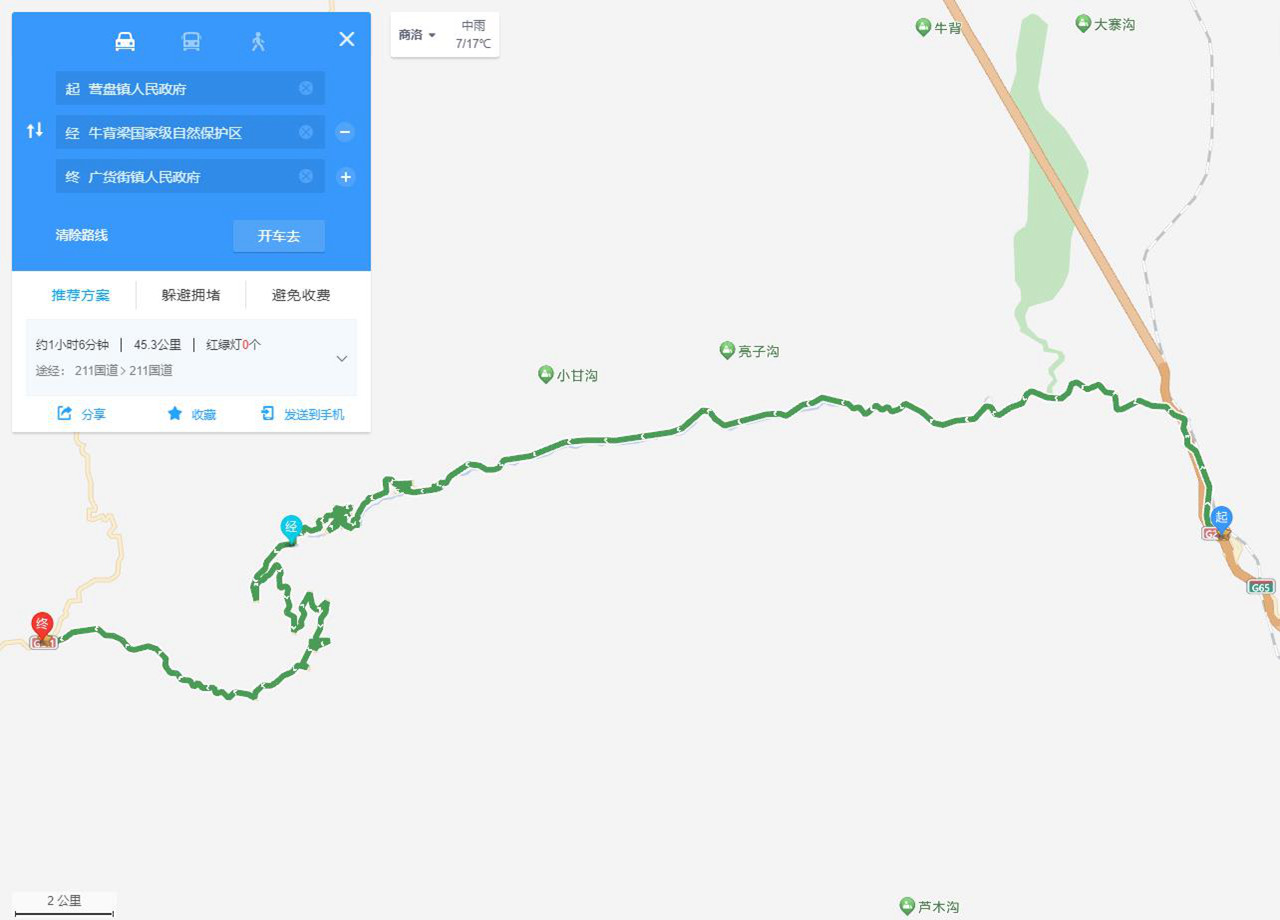This screenshot has width=1280, height=920.
Task: Click the red destination marker on the map
Action: point(42,626)
